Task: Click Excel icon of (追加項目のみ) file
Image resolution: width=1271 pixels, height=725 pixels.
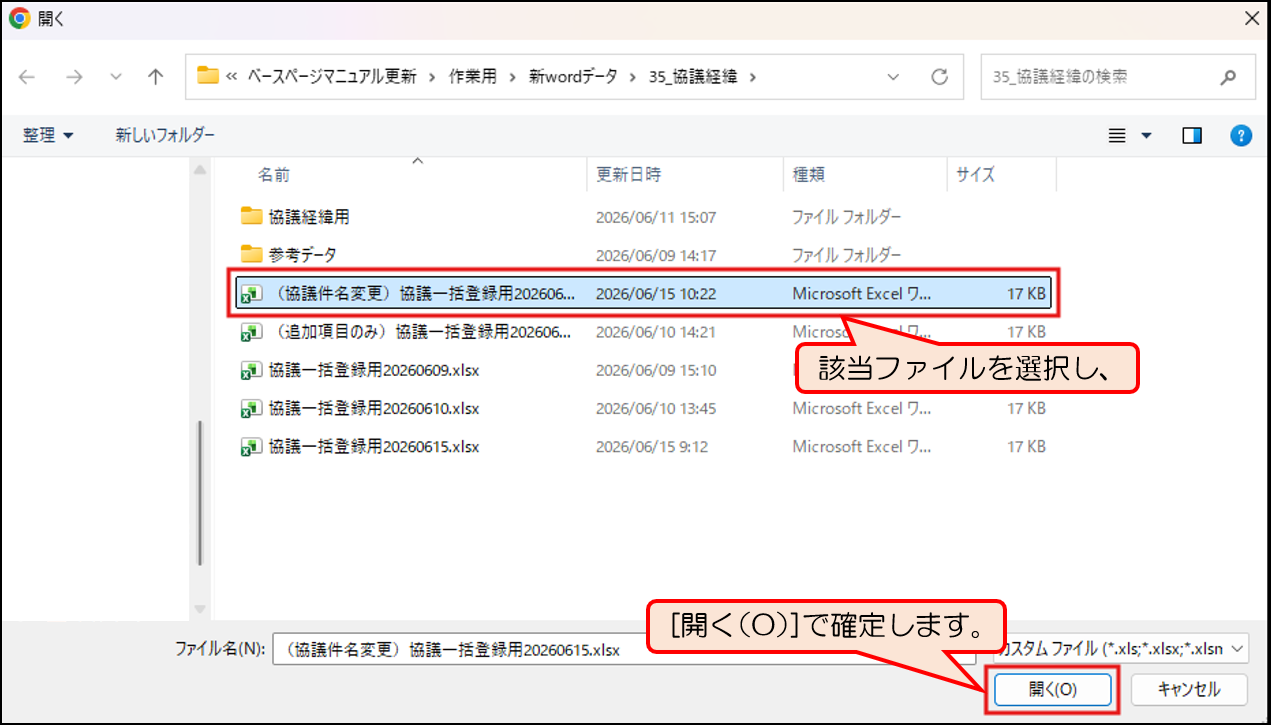Action: (x=251, y=331)
